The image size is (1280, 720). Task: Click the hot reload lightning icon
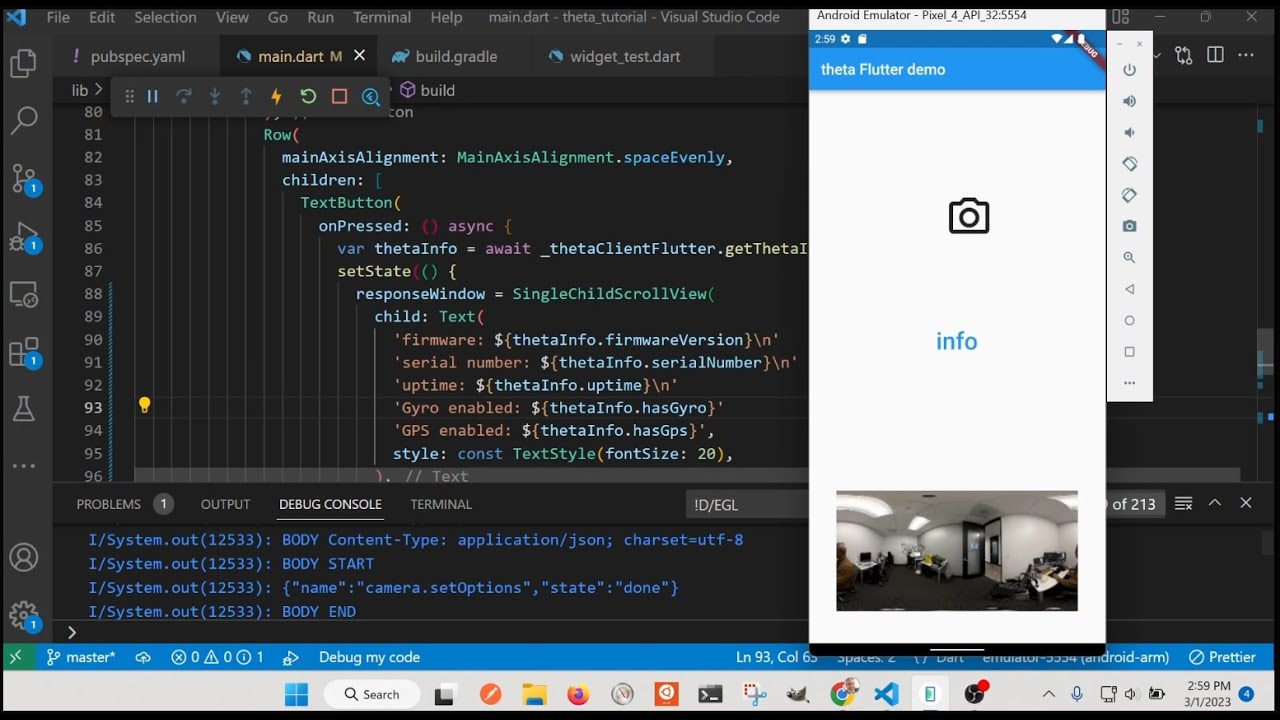(277, 97)
